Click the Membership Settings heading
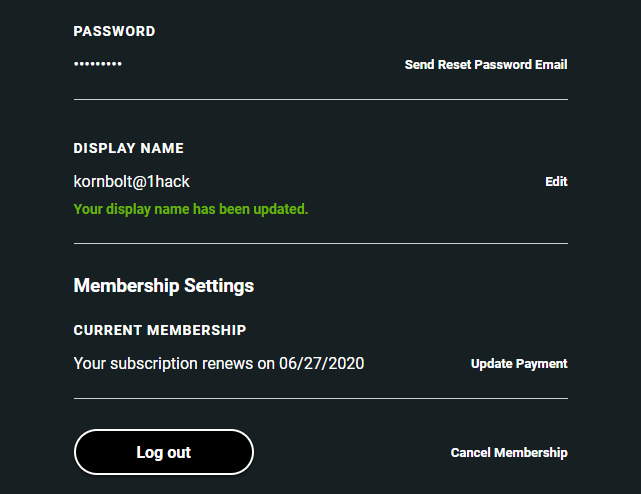Screen dimensions: 641x494 tap(164, 286)
